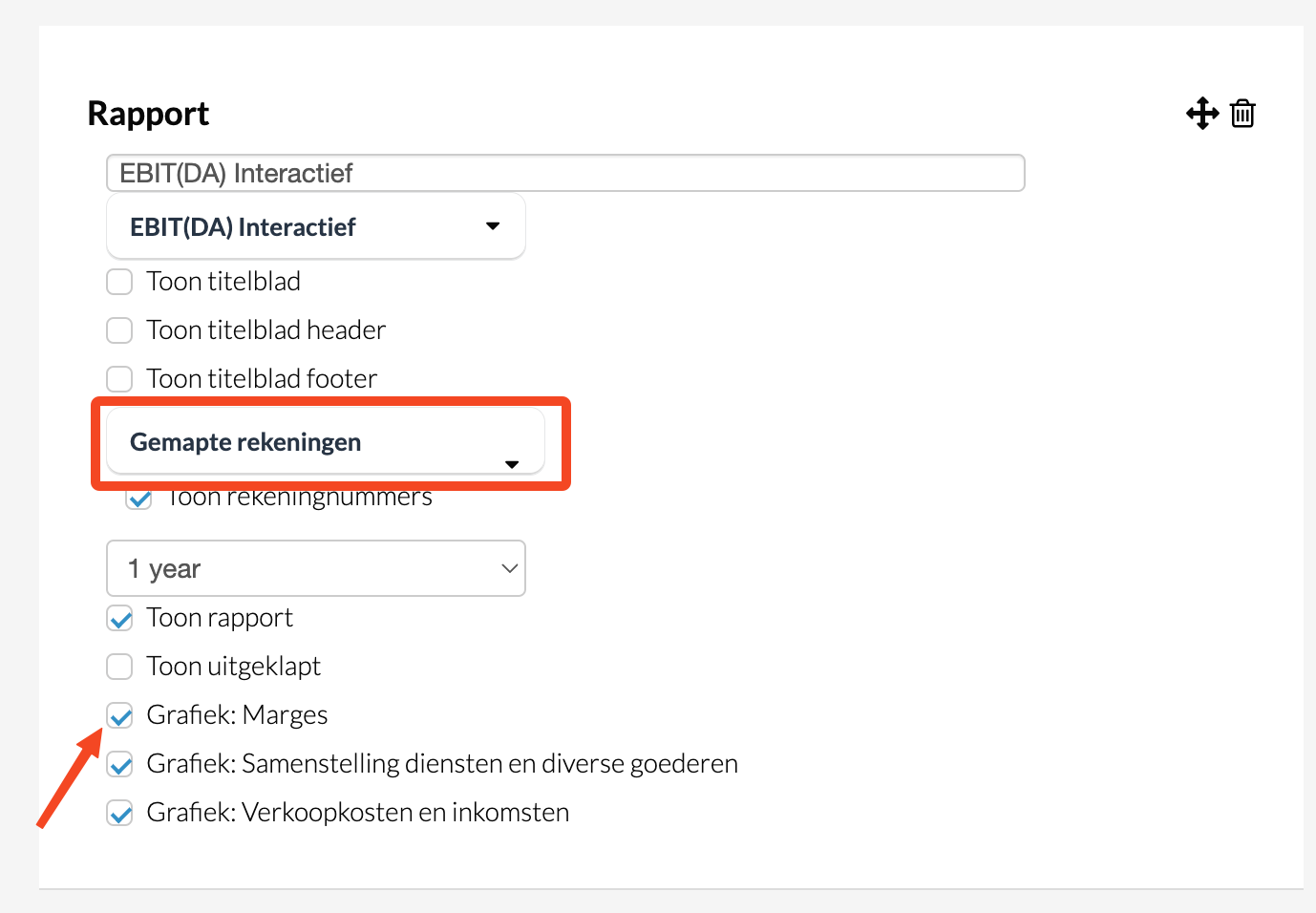Open the 1 year period selector
Image resolution: width=1316 pixels, height=913 pixels.
[315, 569]
